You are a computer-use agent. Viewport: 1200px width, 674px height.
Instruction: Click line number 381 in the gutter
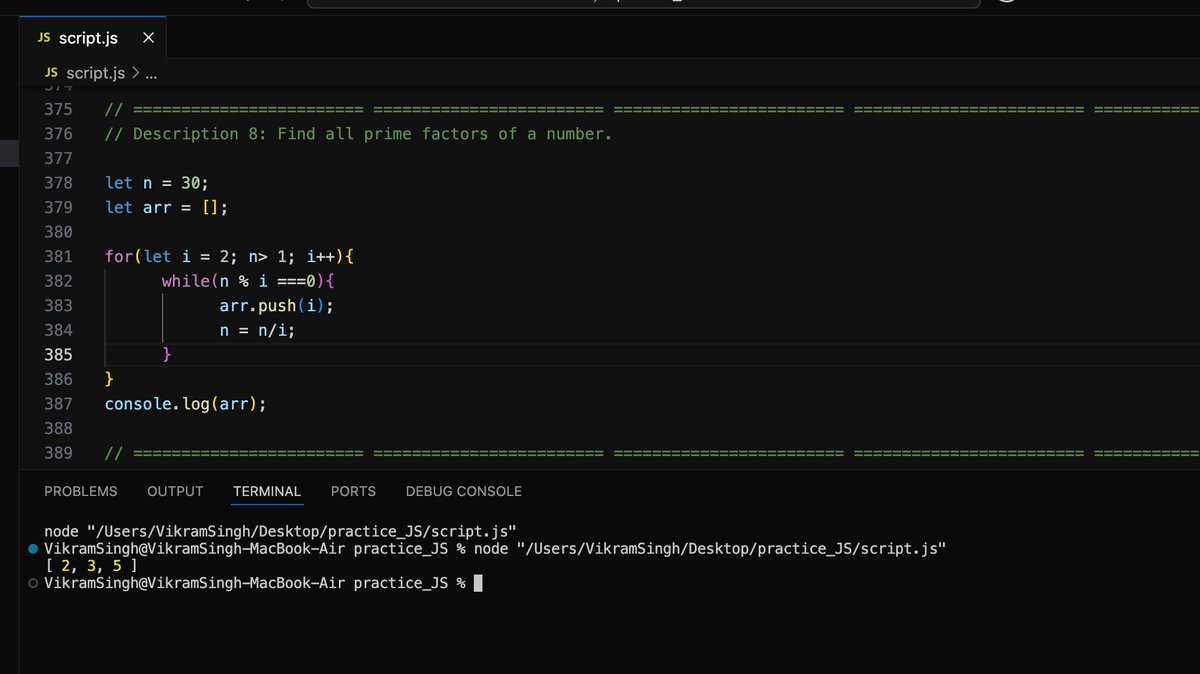[59, 256]
